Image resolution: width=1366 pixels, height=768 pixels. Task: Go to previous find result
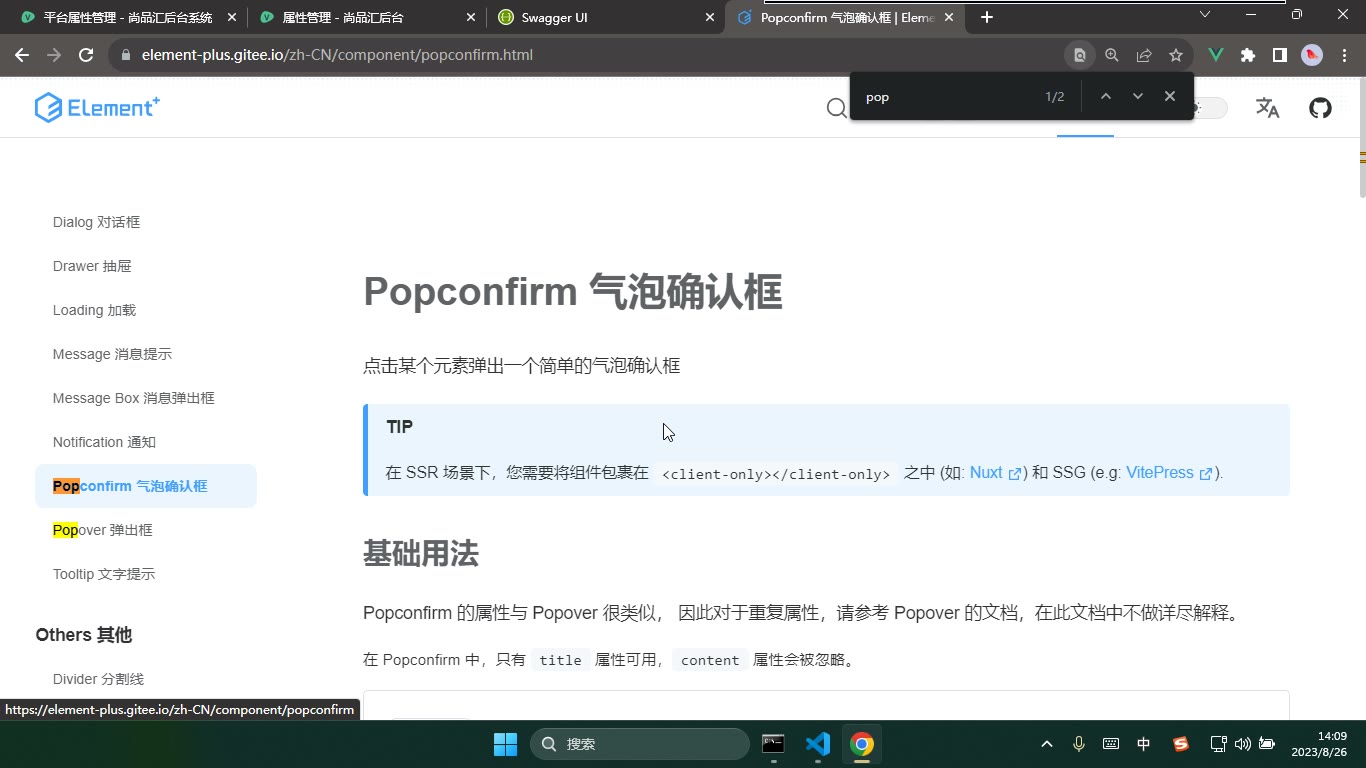1105,96
